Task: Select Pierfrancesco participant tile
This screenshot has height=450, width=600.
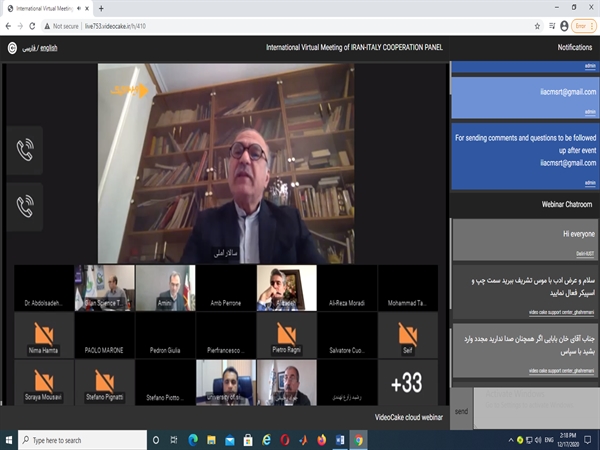Action: pyautogui.click(x=226, y=335)
